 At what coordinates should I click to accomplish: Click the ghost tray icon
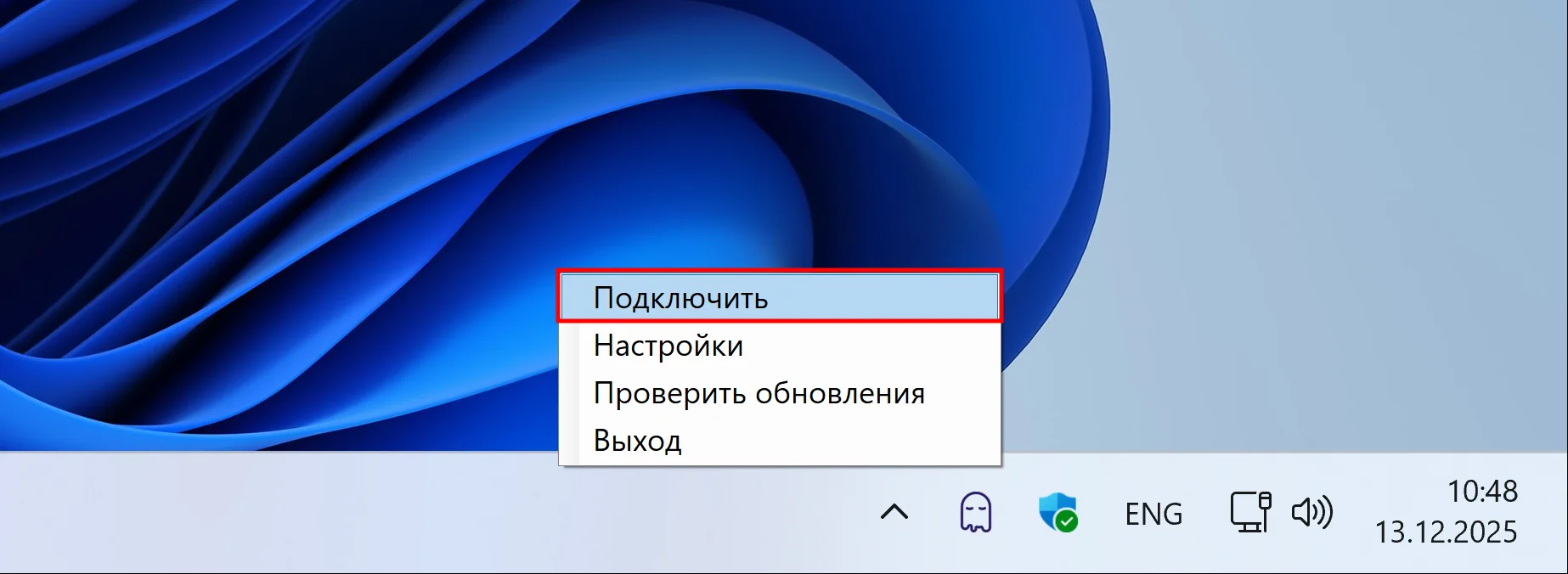point(975,513)
